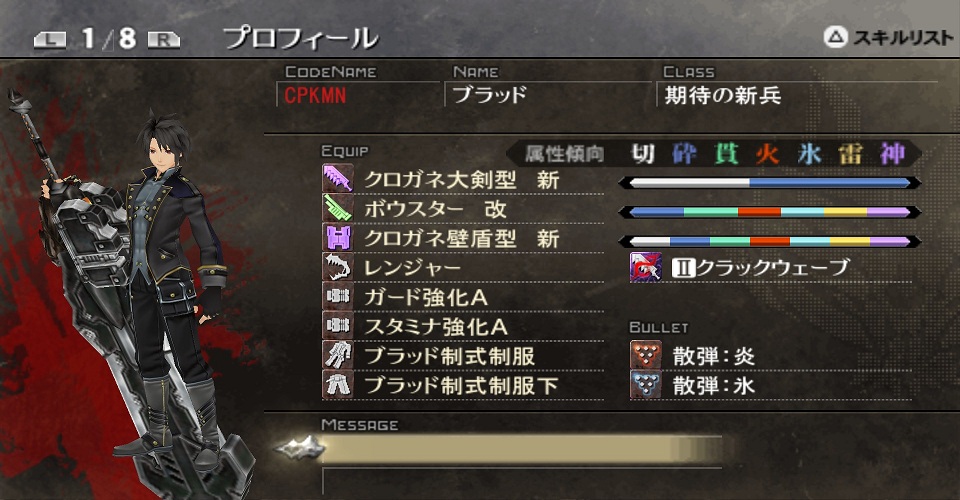The image size is (960, 500).
Task: Click the green gun icon for ボウスター
Action: (338, 209)
